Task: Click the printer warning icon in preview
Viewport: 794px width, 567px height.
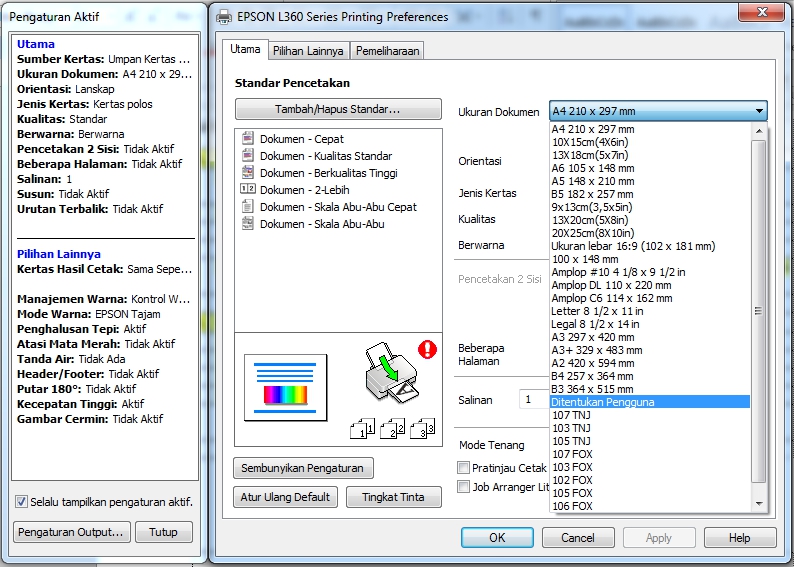Action: click(429, 349)
